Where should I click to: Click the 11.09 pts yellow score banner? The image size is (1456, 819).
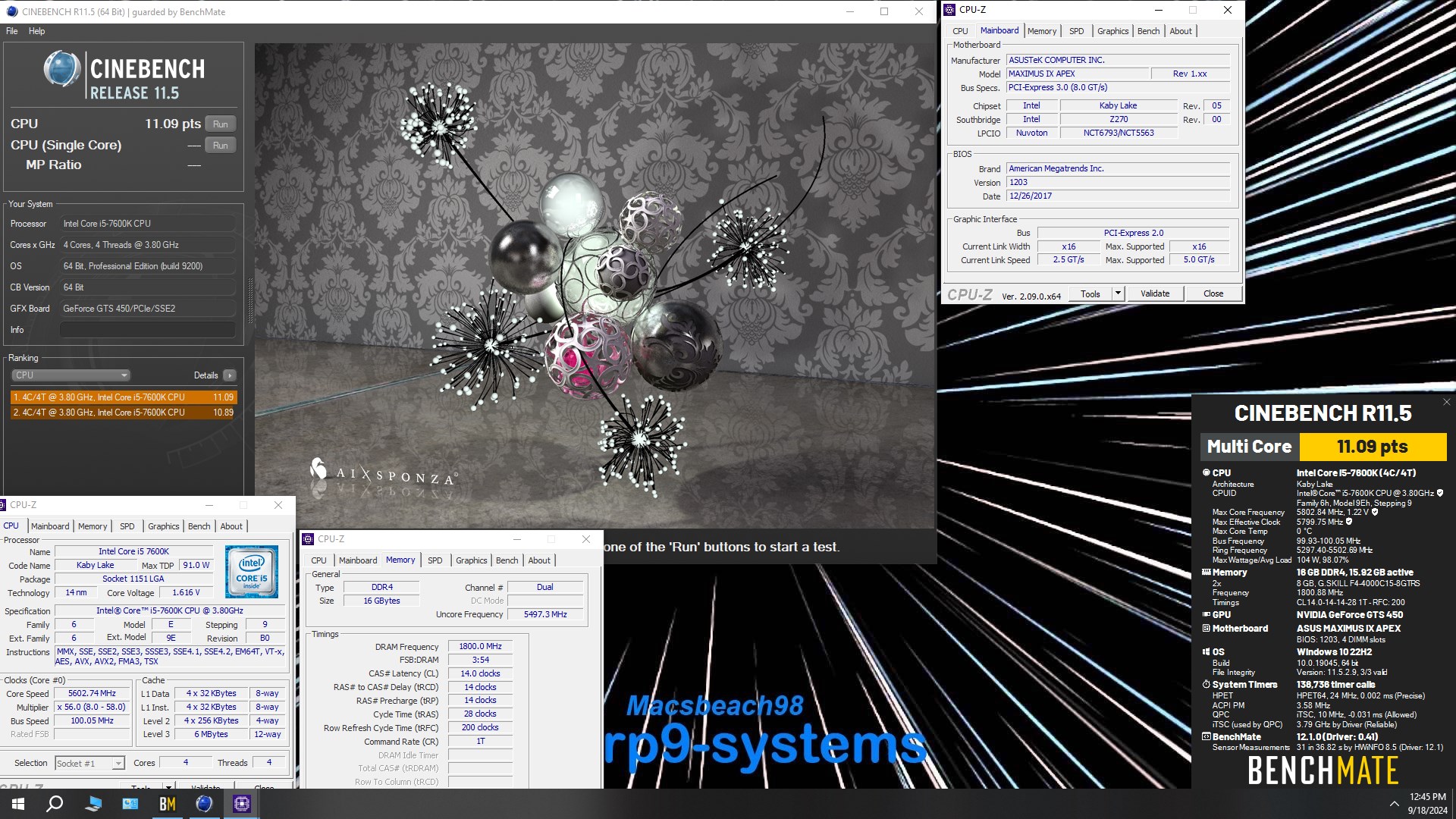1373,447
